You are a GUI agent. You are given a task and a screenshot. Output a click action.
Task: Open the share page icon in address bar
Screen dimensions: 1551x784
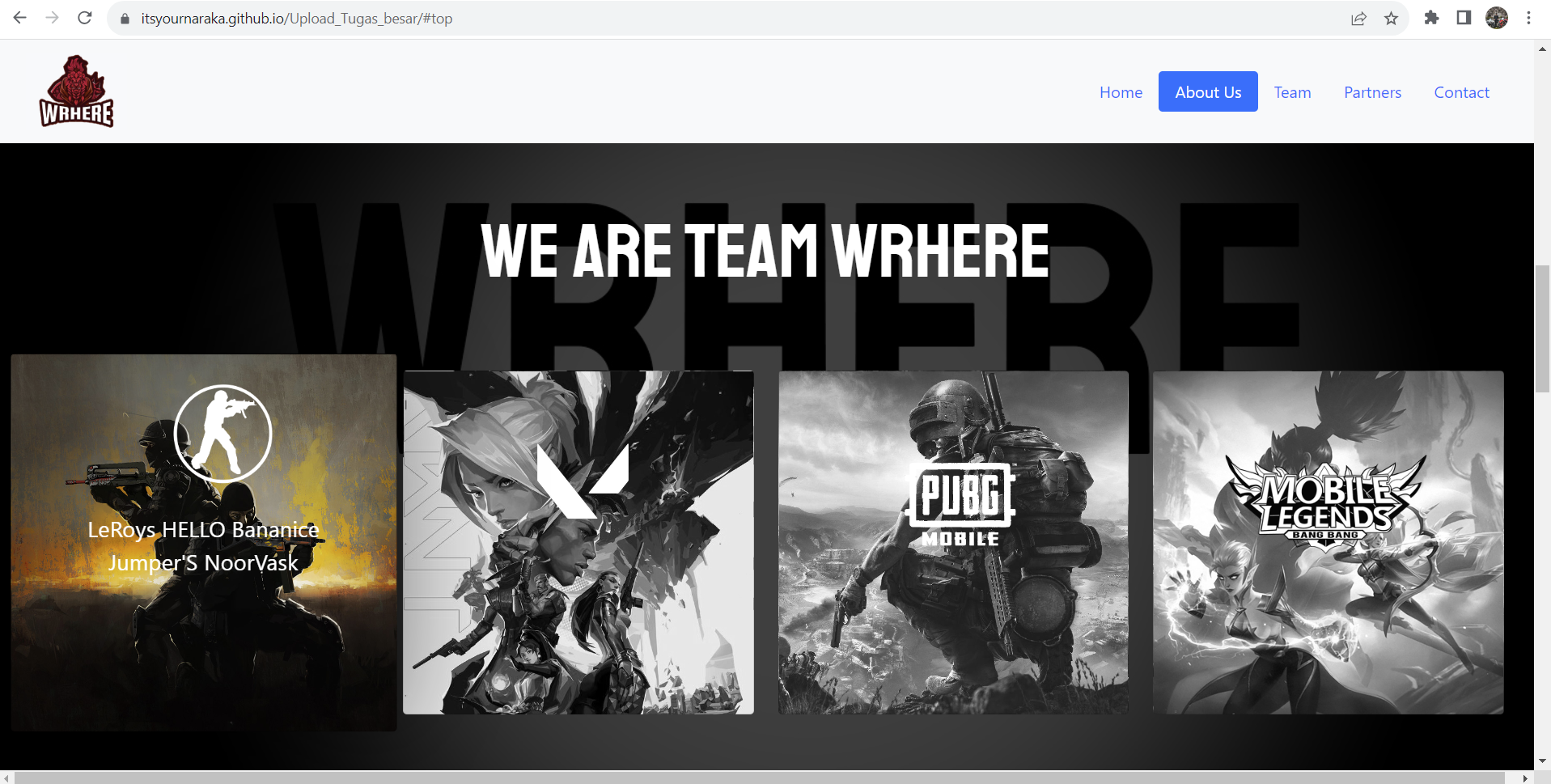pyautogui.click(x=1358, y=18)
